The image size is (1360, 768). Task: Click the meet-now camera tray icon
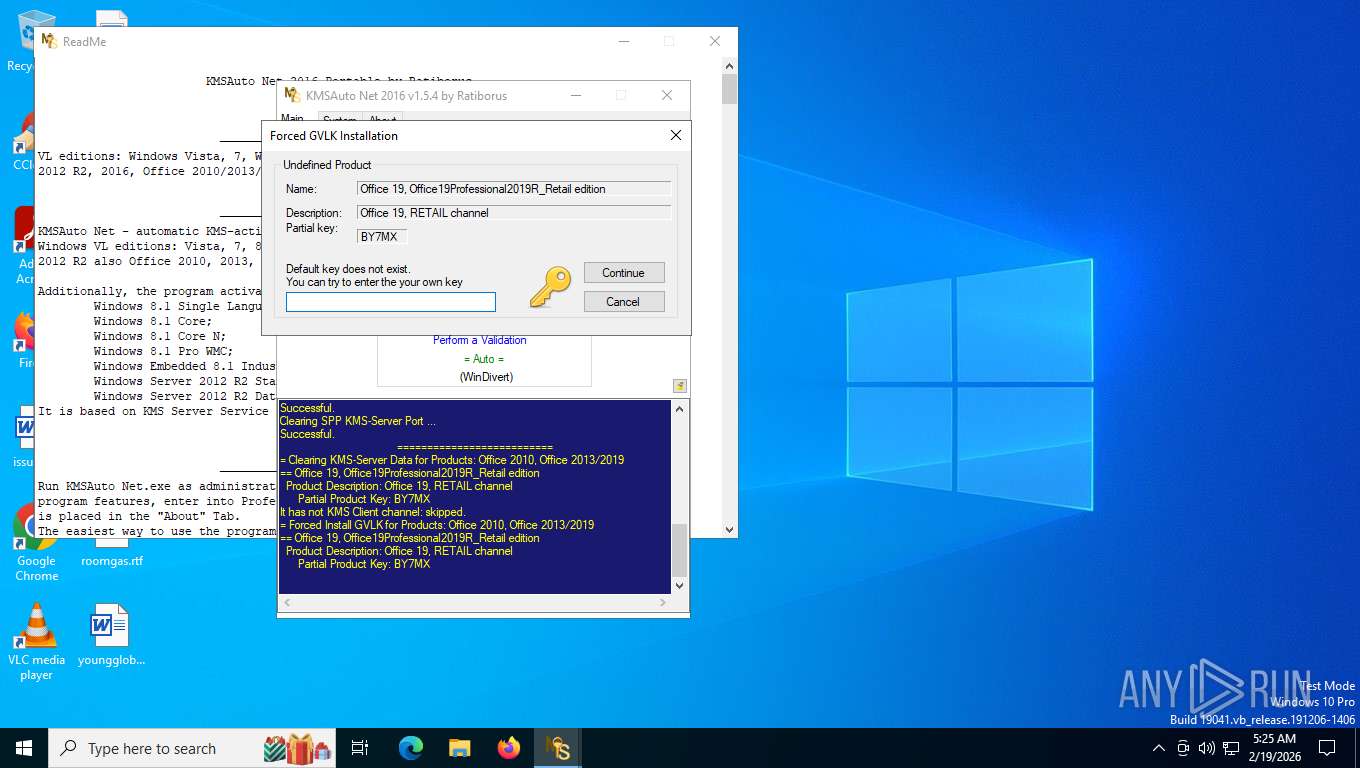[x=1183, y=748]
